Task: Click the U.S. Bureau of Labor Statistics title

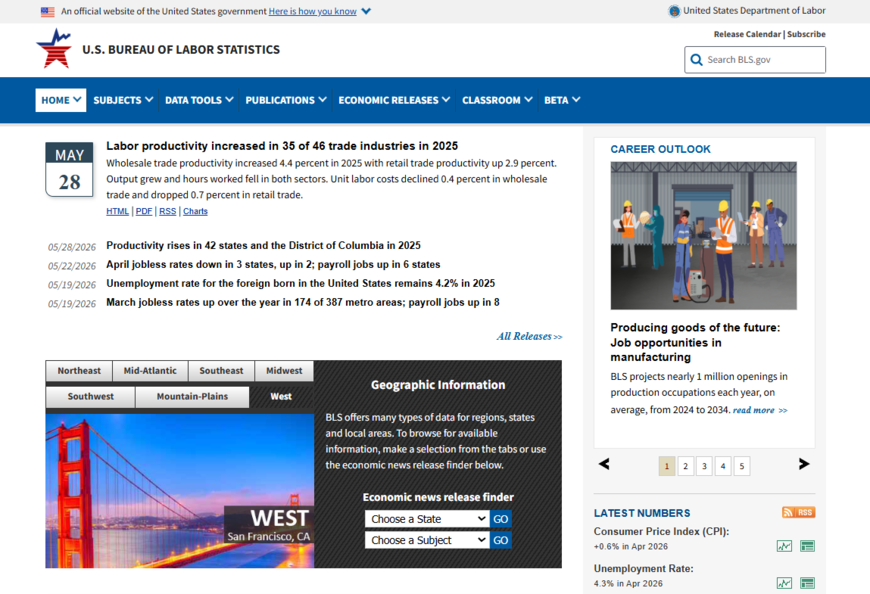Action: click(x=181, y=49)
